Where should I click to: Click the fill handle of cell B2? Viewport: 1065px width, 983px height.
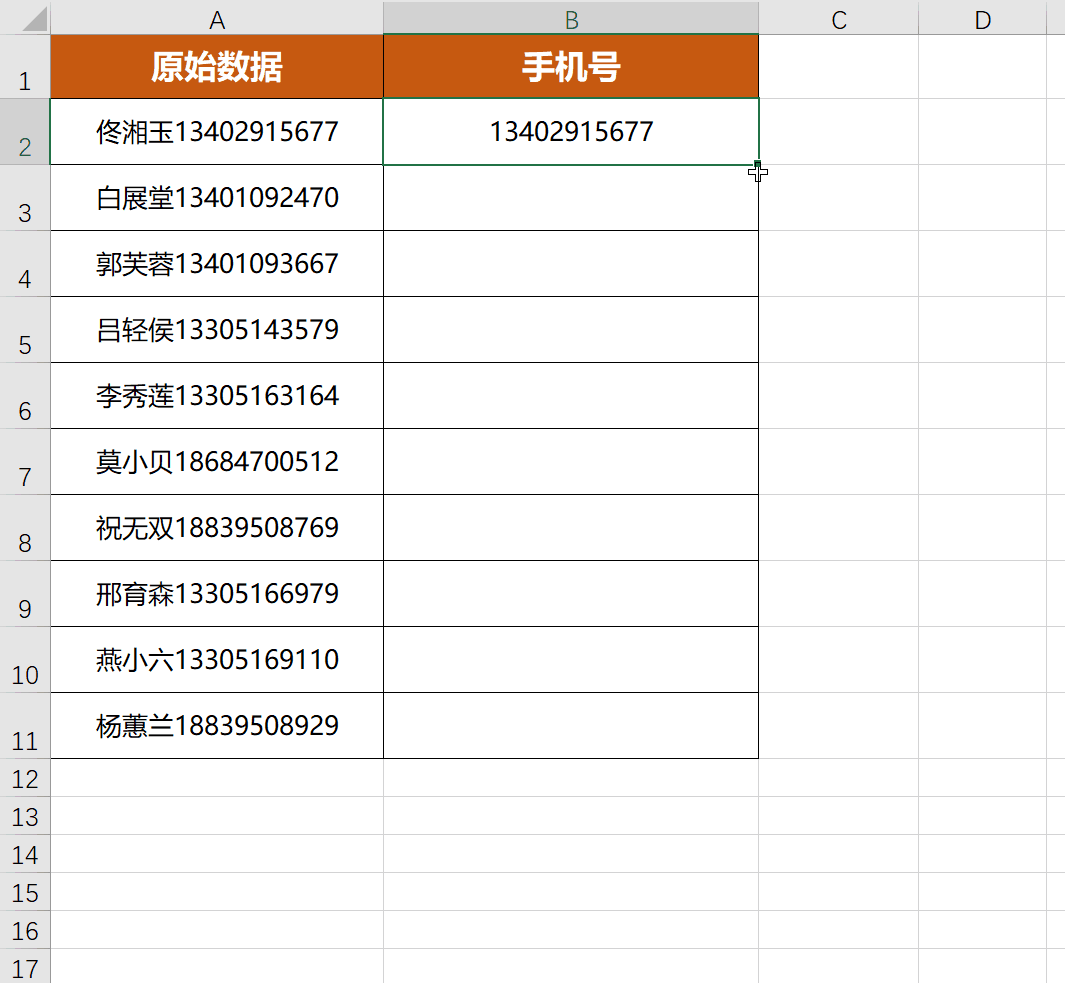click(757, 162)
